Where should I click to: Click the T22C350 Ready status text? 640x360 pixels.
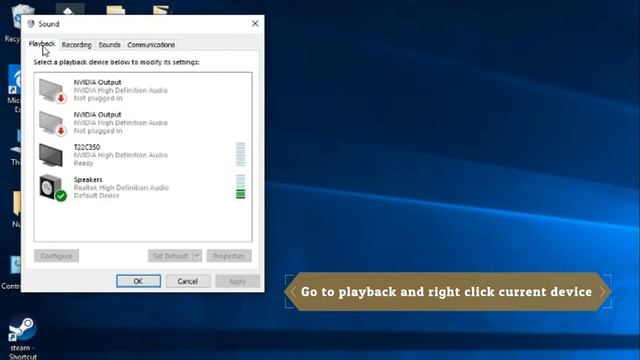click(83, 163)
